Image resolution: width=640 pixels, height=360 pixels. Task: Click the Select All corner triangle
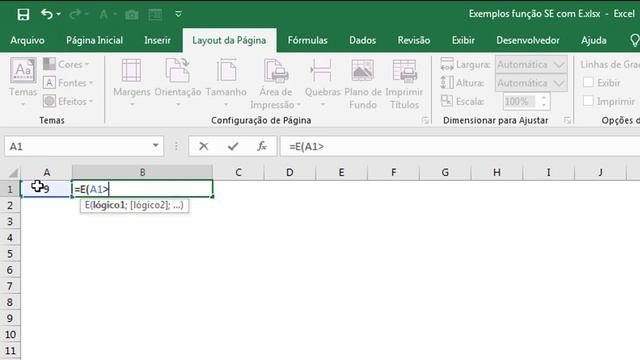(x=13, y=173)
